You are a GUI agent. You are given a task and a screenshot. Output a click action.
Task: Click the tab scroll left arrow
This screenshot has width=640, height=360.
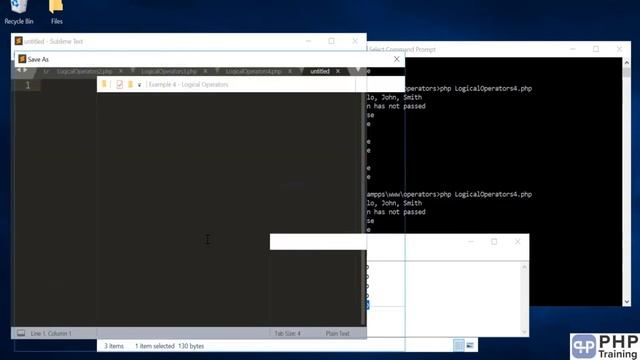(x=18, y=70)
